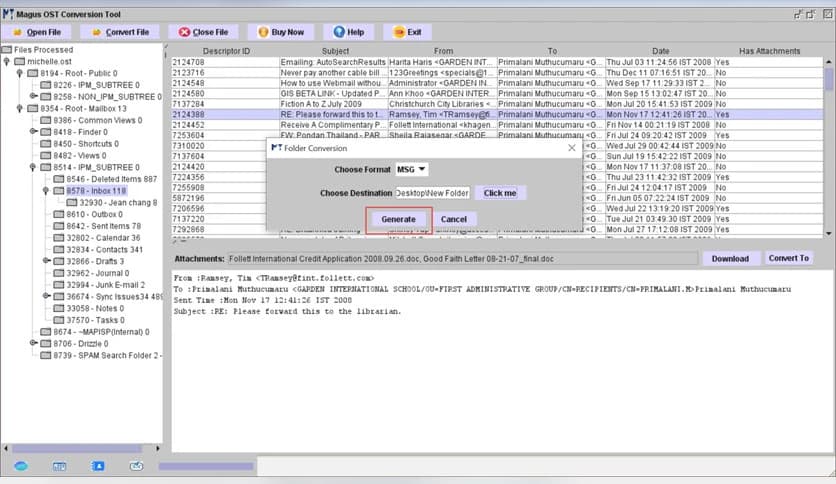Screen dimensions: 836x484
Task: Select email row with descriptor 2124708
Action: tap(497, 62)
